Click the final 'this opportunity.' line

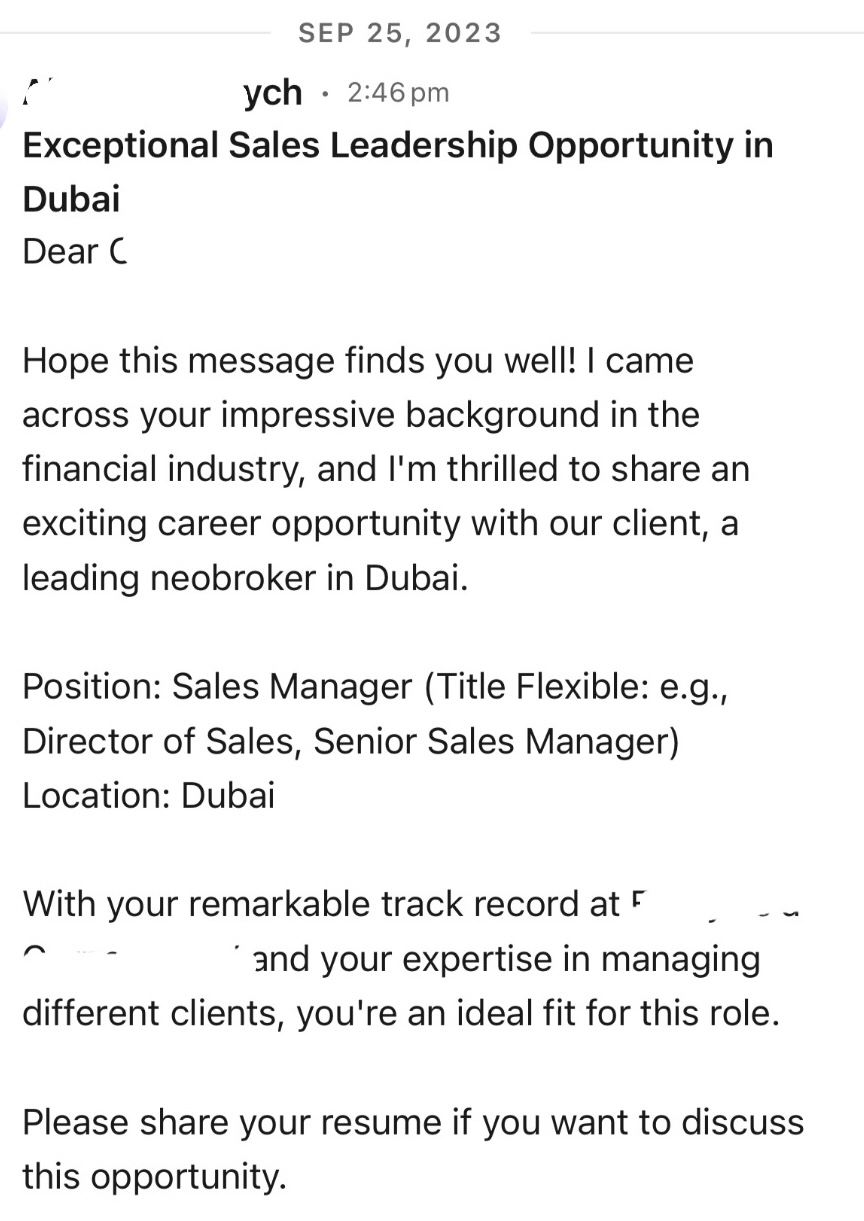154,1176
